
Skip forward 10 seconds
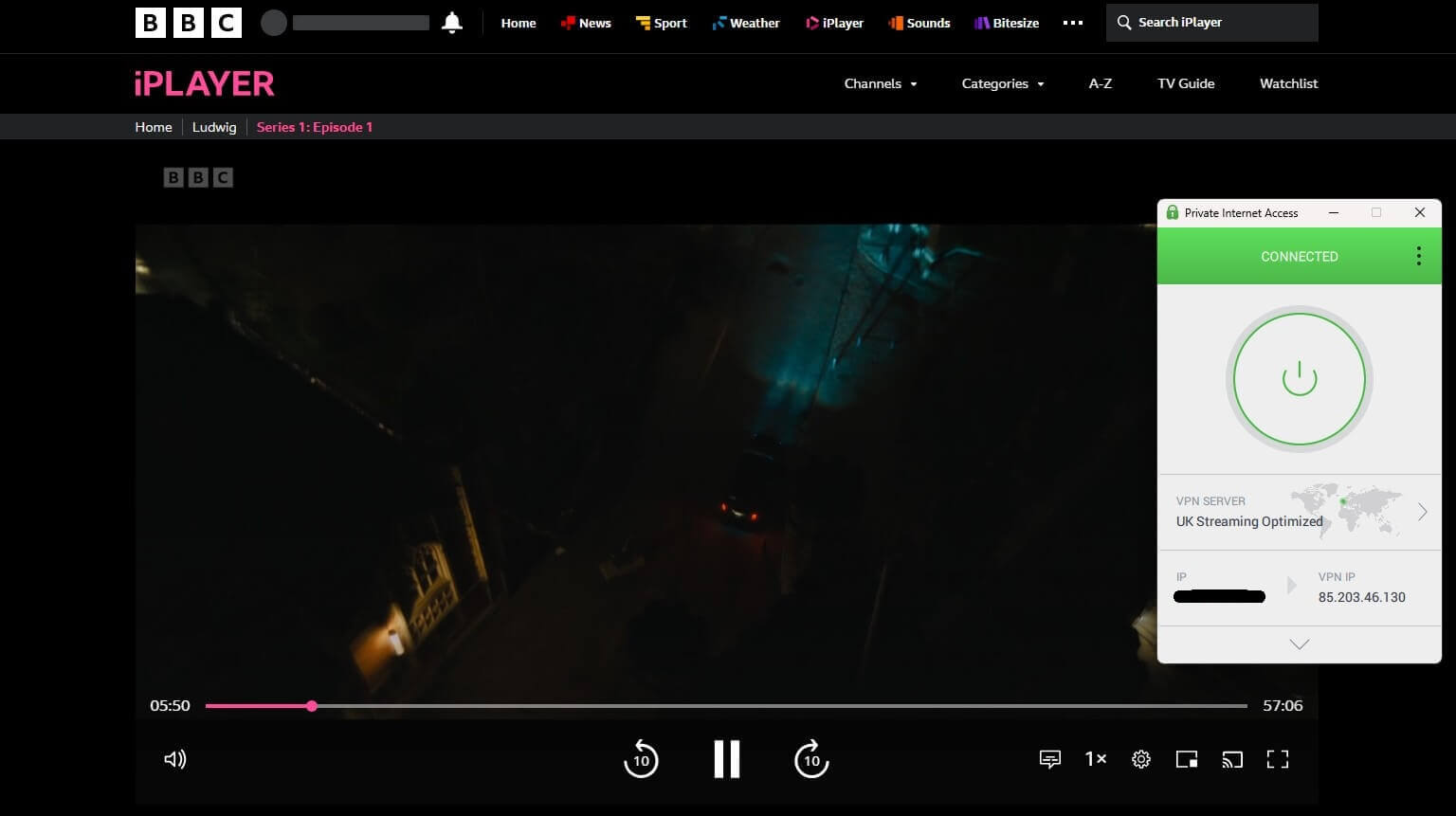(811, 759)
